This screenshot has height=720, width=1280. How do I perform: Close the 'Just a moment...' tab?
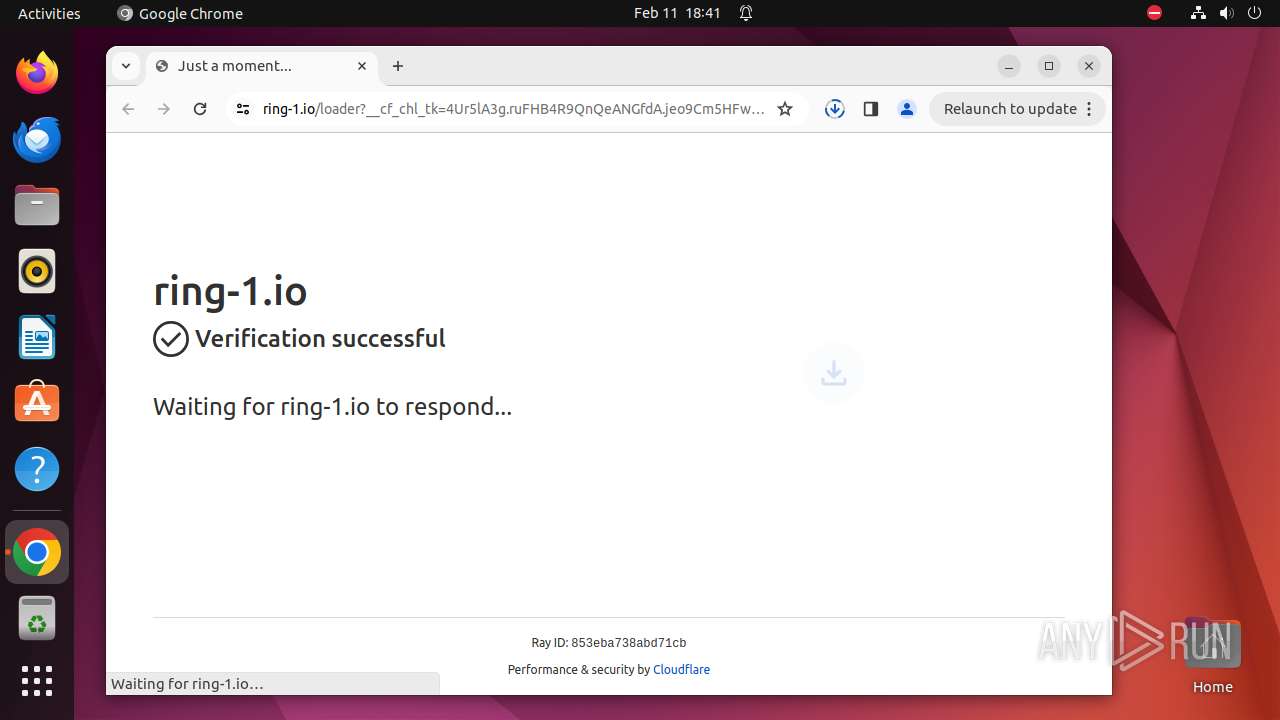(362, 66)
